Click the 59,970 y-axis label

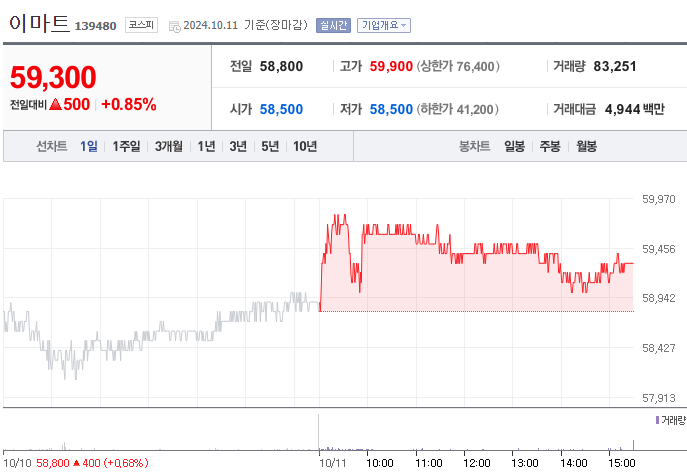pyautogui.click(x=659, y=199)
